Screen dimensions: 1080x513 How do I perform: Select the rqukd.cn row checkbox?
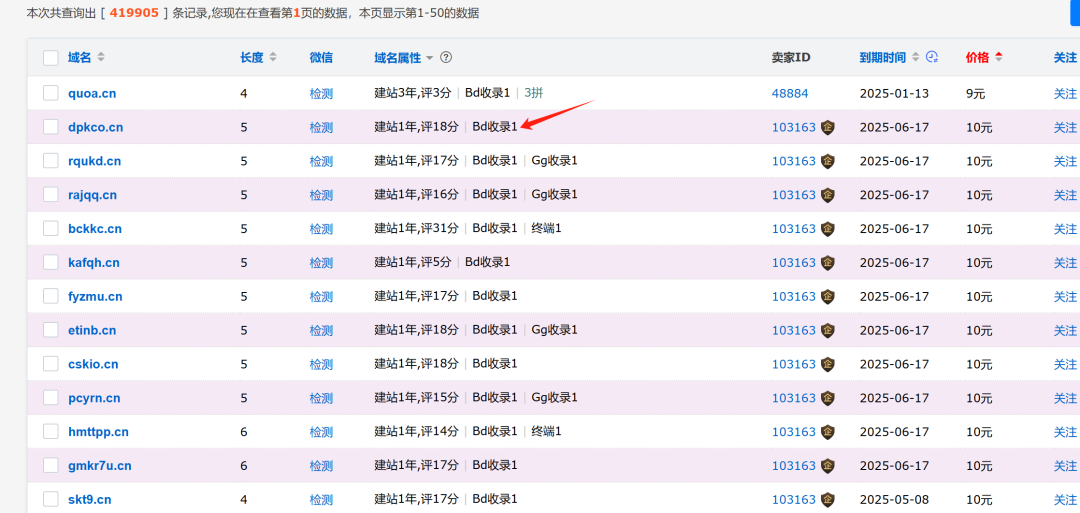click(x=50, y=160)
